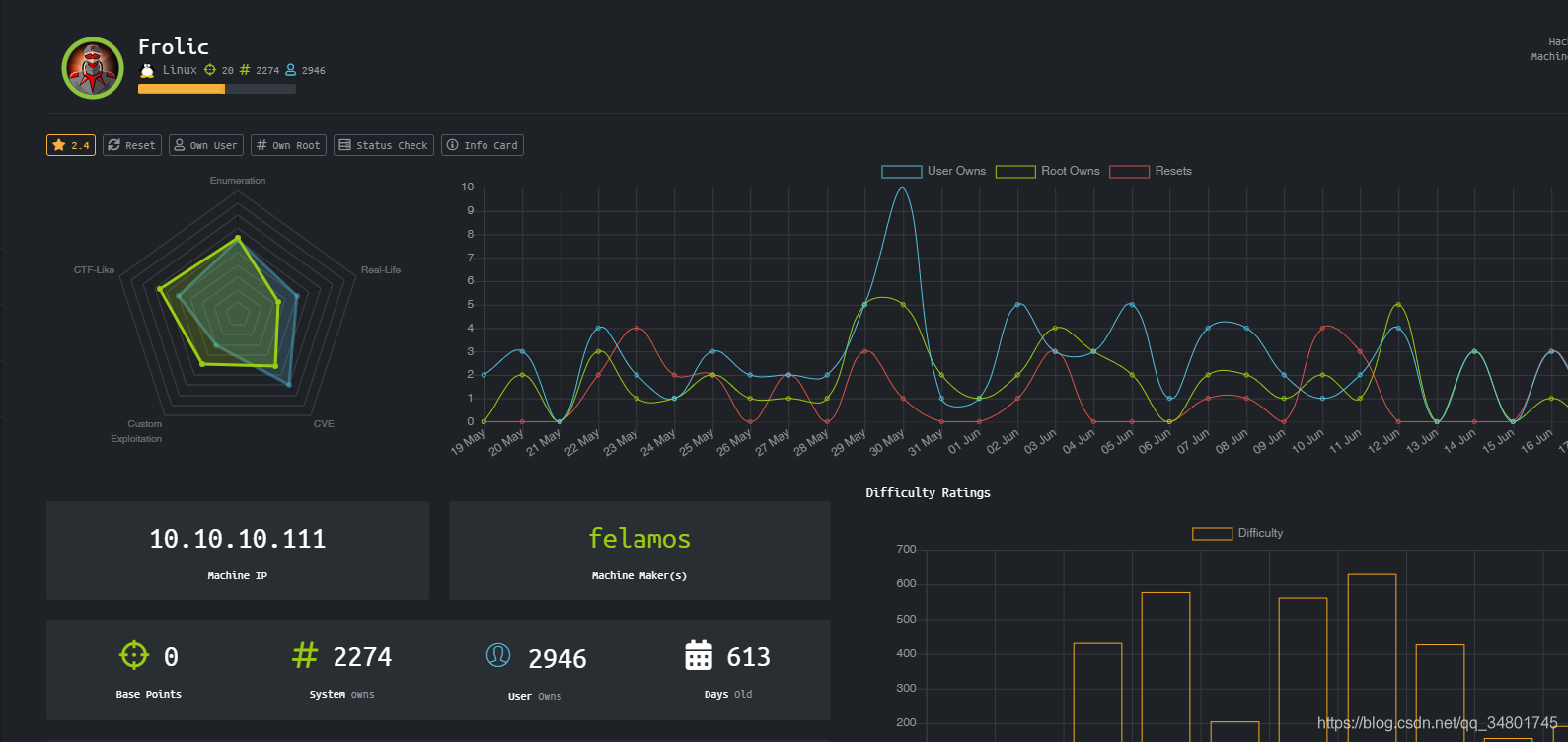Click the Days Old calendar icon
The image size is (1568, 742).
699,655
